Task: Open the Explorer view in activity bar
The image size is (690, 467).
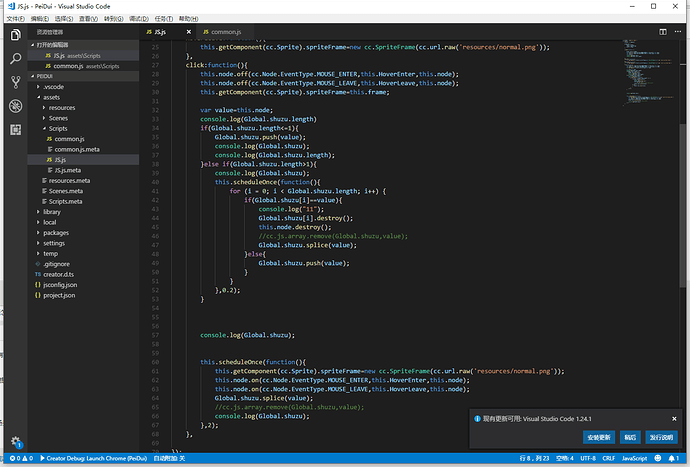Action: 14,36
